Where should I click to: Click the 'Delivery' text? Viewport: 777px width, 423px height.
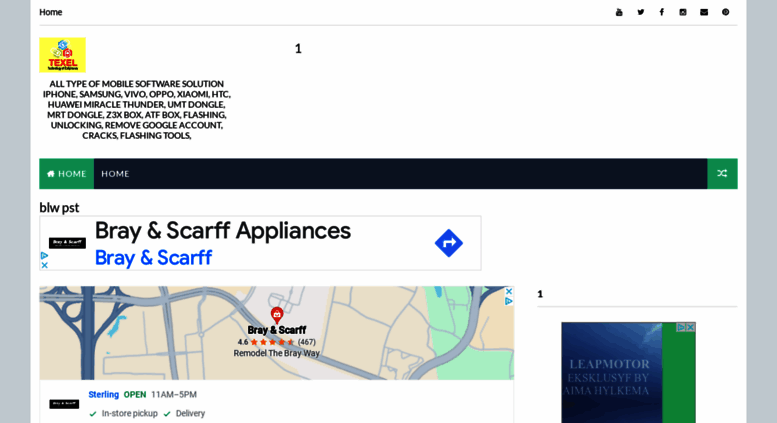tap(190, 414)
